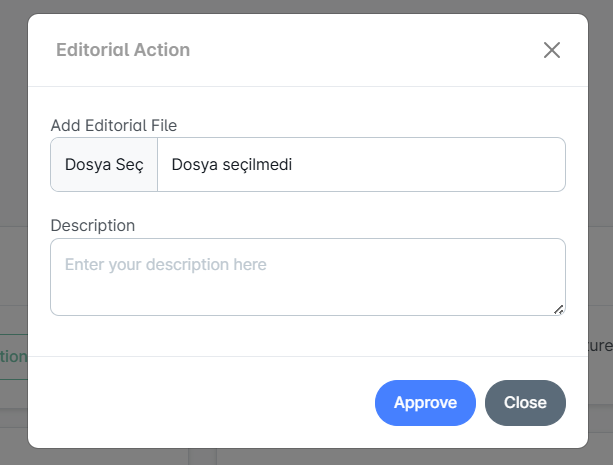Click the Dosya Seç file chooser button
This screenshot has width=613, height=465.
click(x=104, y=165)
